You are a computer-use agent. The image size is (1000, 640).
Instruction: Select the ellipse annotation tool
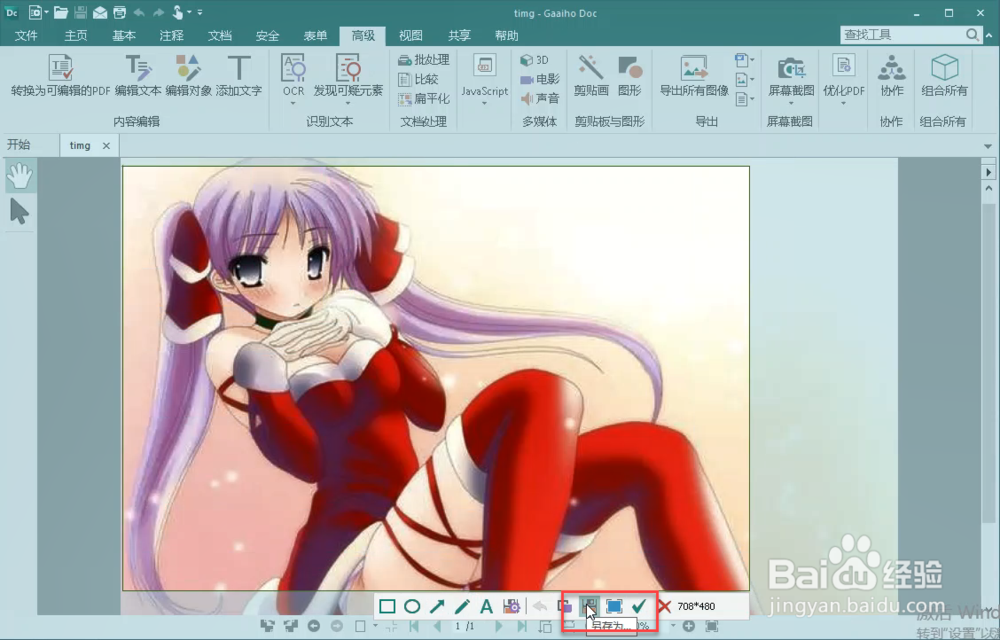click(412, 606)
